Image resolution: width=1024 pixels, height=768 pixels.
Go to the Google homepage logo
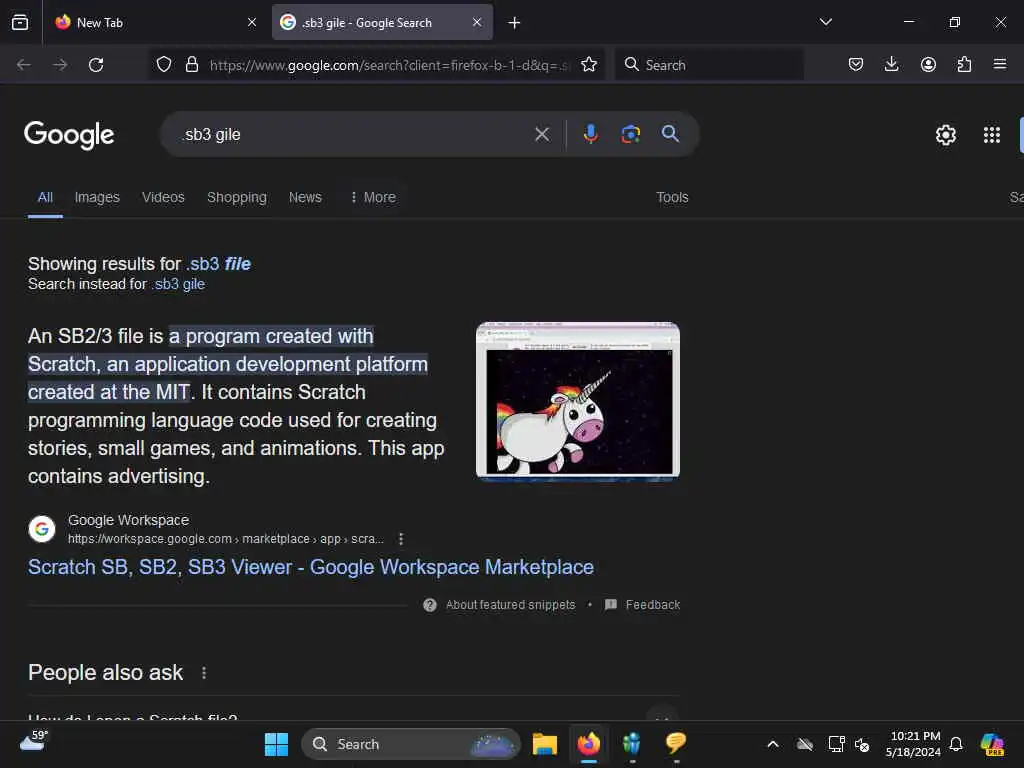click(69, 135)
